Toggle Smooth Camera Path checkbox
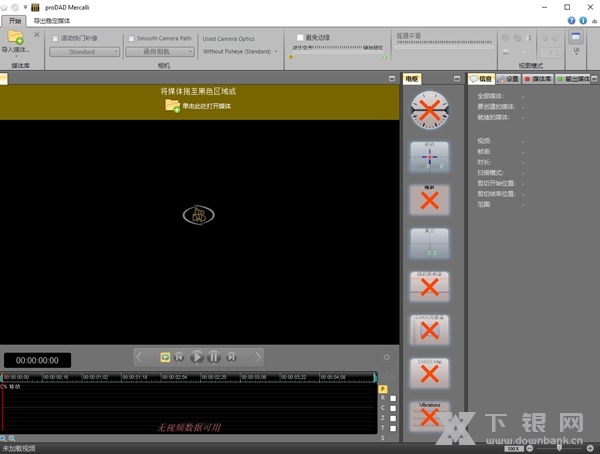600x454 pixels. pyautogui.click(x=131, y=38)
